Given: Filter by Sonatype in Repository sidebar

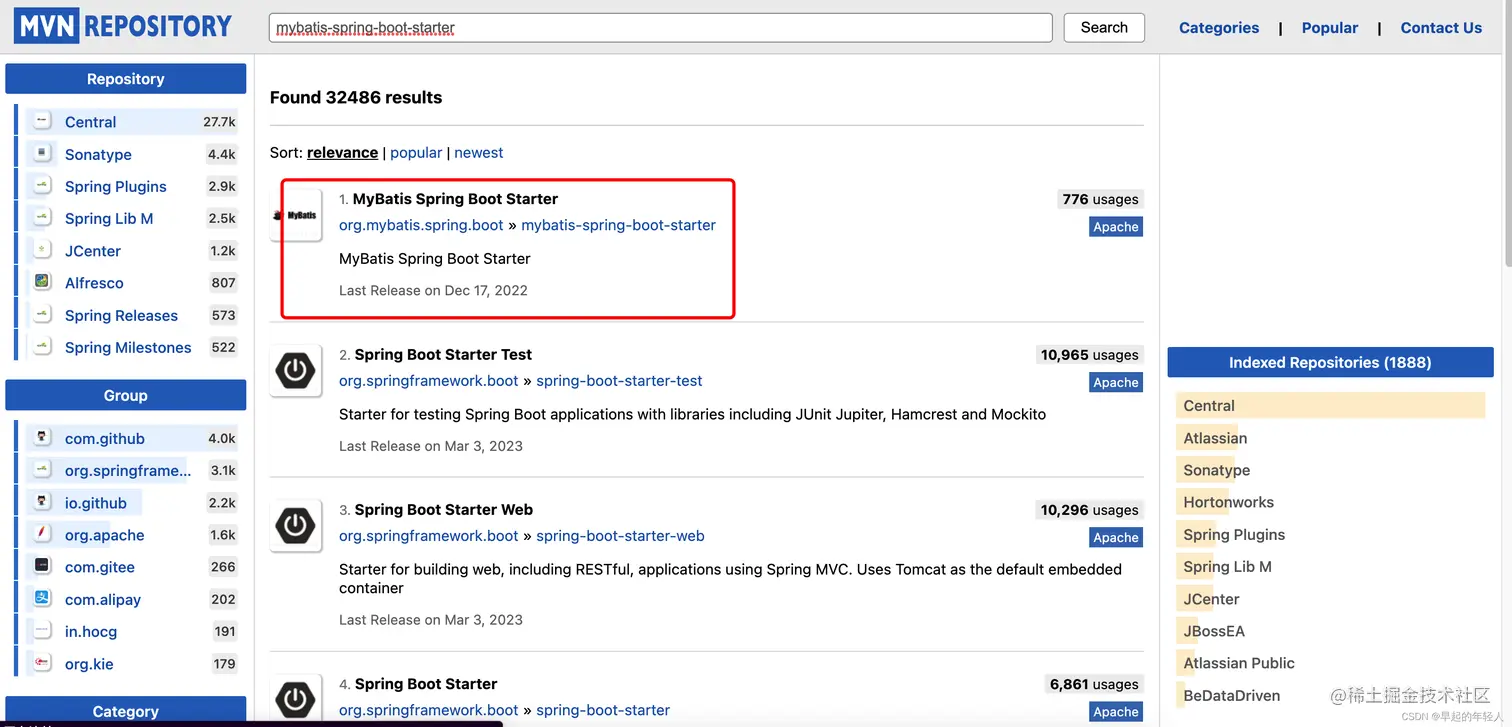Looking at the screenshot, I should 98,154.
